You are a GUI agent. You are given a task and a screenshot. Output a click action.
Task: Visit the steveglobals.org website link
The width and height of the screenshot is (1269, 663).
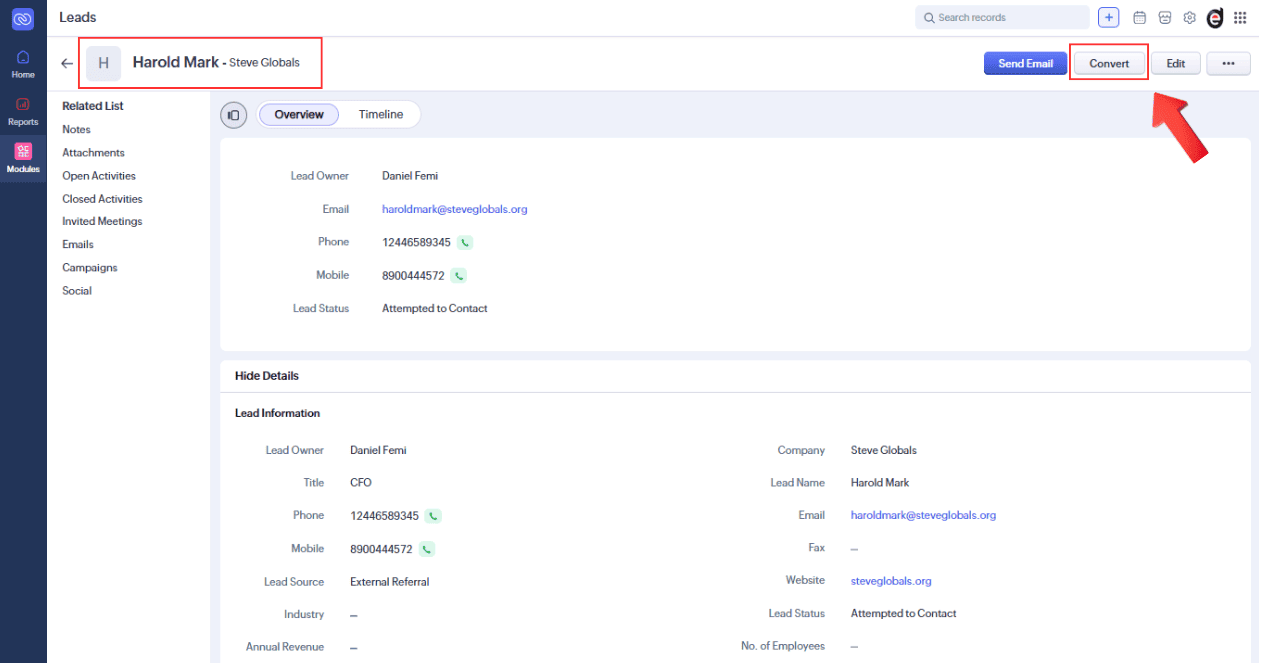890,580
